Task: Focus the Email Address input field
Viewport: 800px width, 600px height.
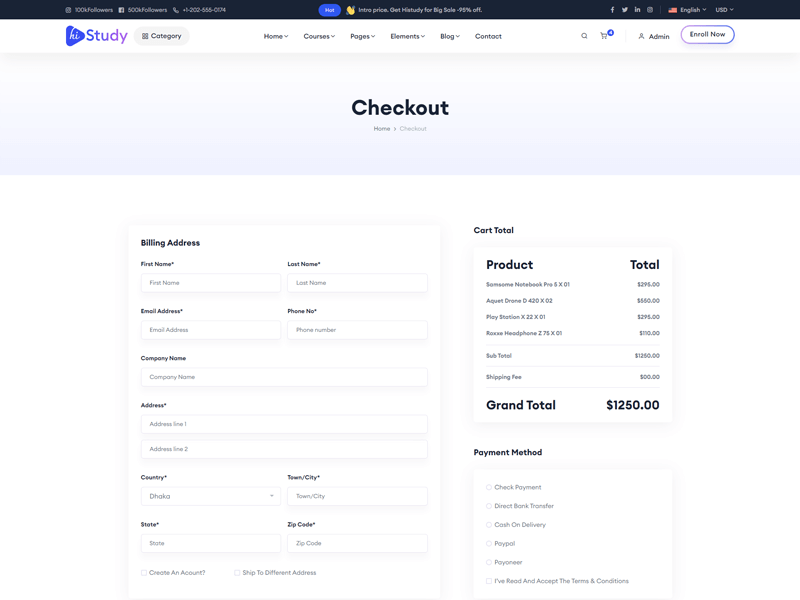Action: point(210,330)
